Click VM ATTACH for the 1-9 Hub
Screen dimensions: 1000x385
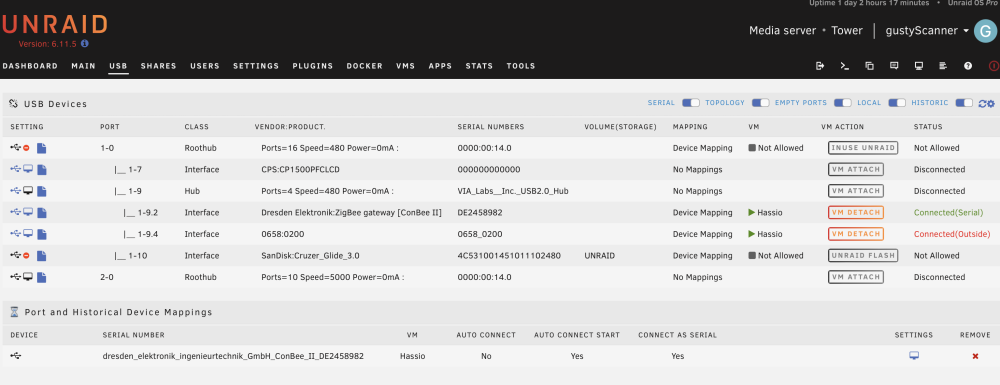[x=855, y=191]
